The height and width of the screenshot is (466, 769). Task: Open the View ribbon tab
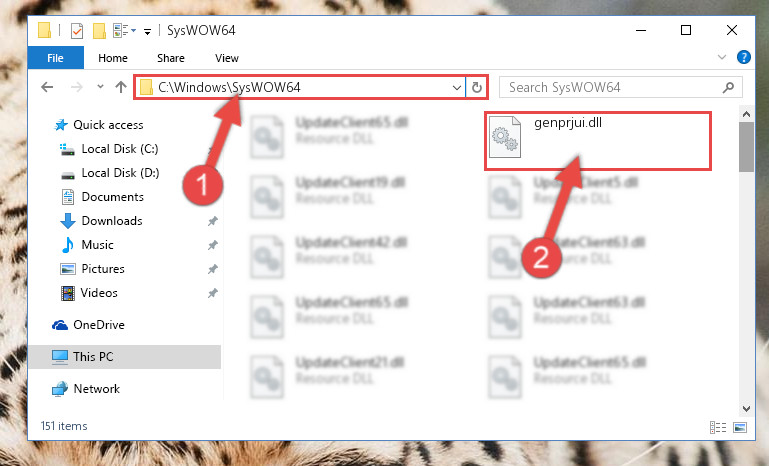227,58
